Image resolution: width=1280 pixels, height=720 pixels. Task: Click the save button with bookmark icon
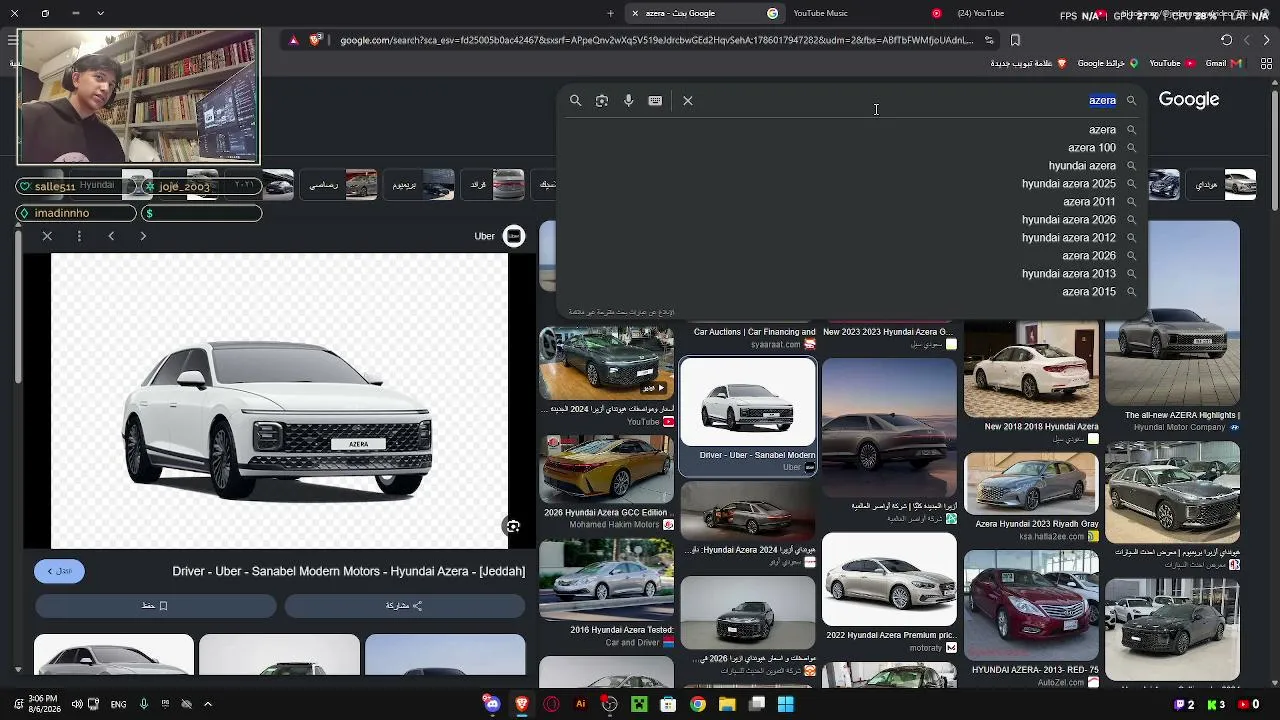point(155,605)
